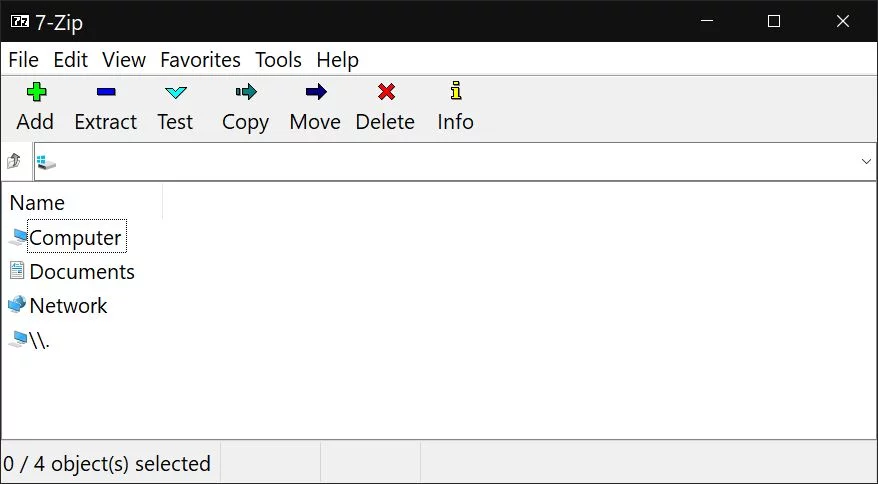Open the Tools menu
The width and height of the screenshot is (878, 484).
pyautogui.click(x=278, y=59)
